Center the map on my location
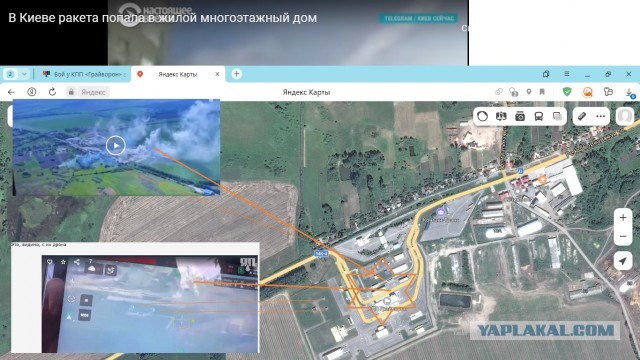 click(623, 261)
